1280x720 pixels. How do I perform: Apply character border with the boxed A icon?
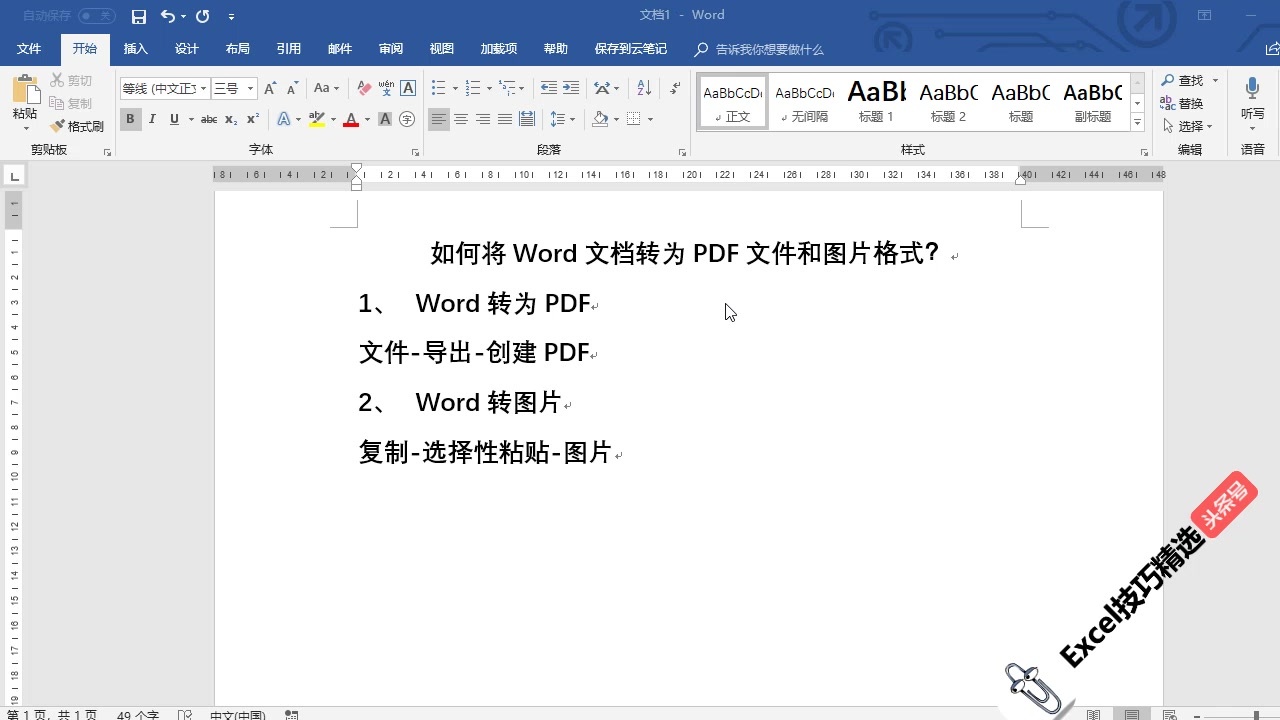coord(408,89)
